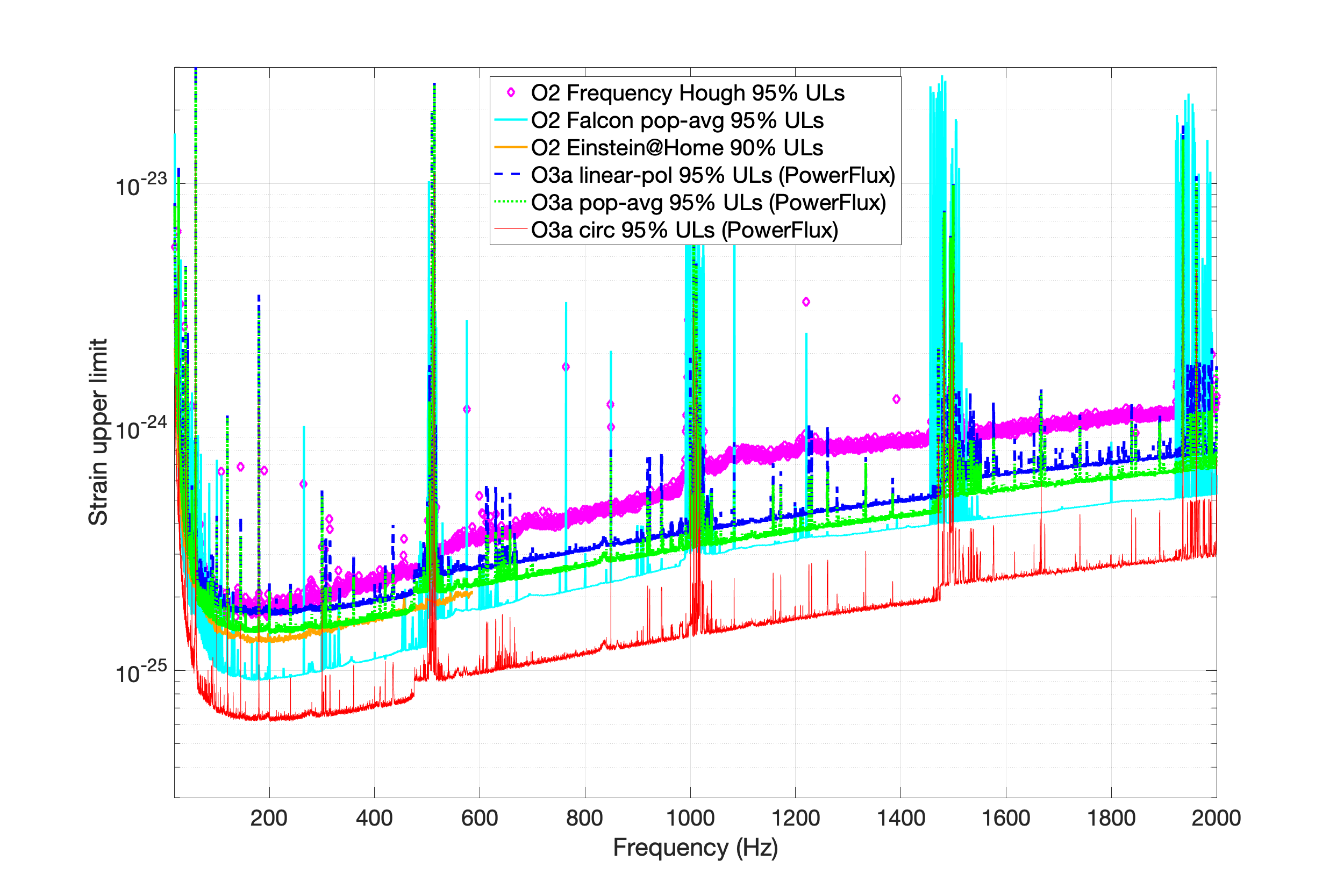Click legend entry 'O2 Einstein@Home 90% ULs'
This screenshot has width=1344, height=896.
click(x=677, y=147)
